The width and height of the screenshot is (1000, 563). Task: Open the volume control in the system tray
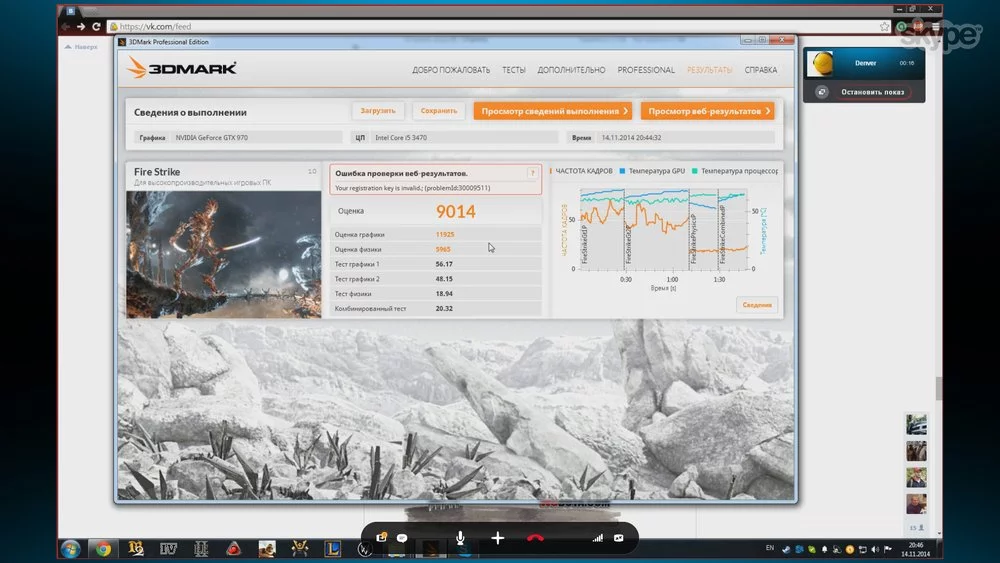coord(875,549)
